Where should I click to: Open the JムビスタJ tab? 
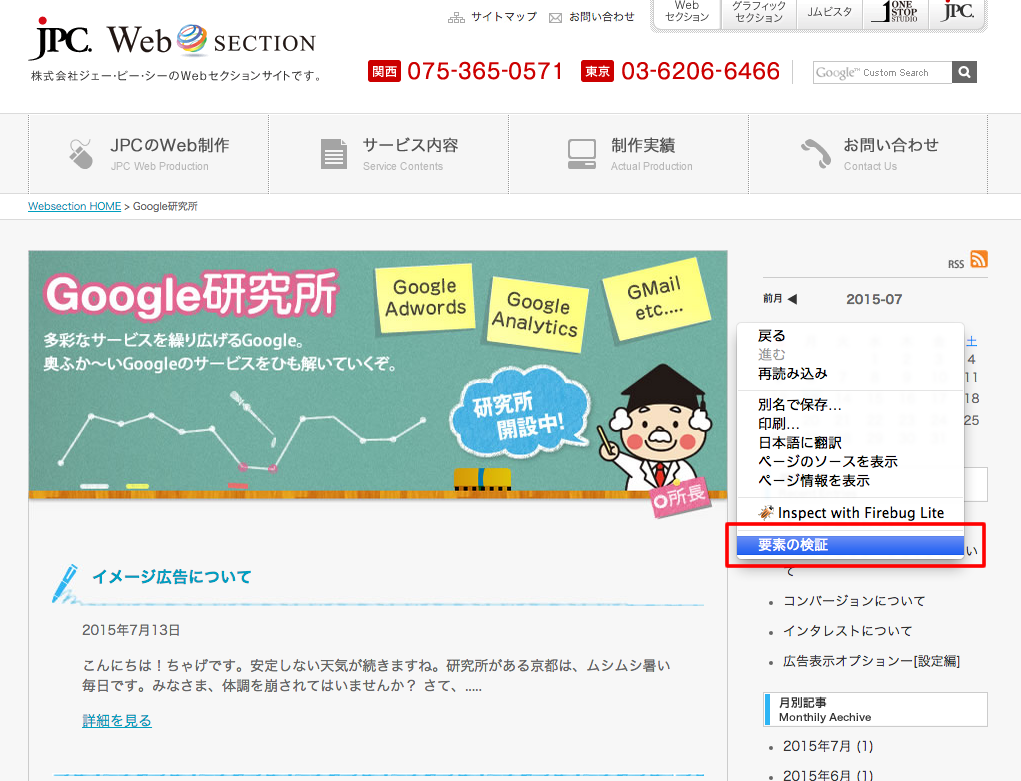(830, 13)
